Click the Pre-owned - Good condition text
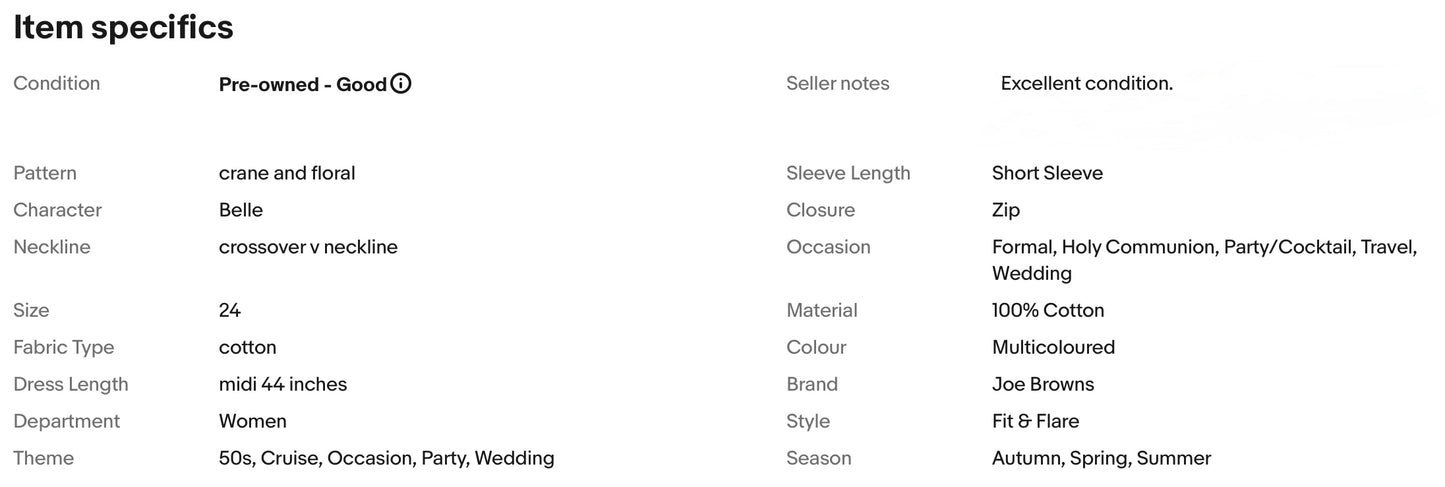The height and width of the screenshot is (487, 1445). (303, 84)
